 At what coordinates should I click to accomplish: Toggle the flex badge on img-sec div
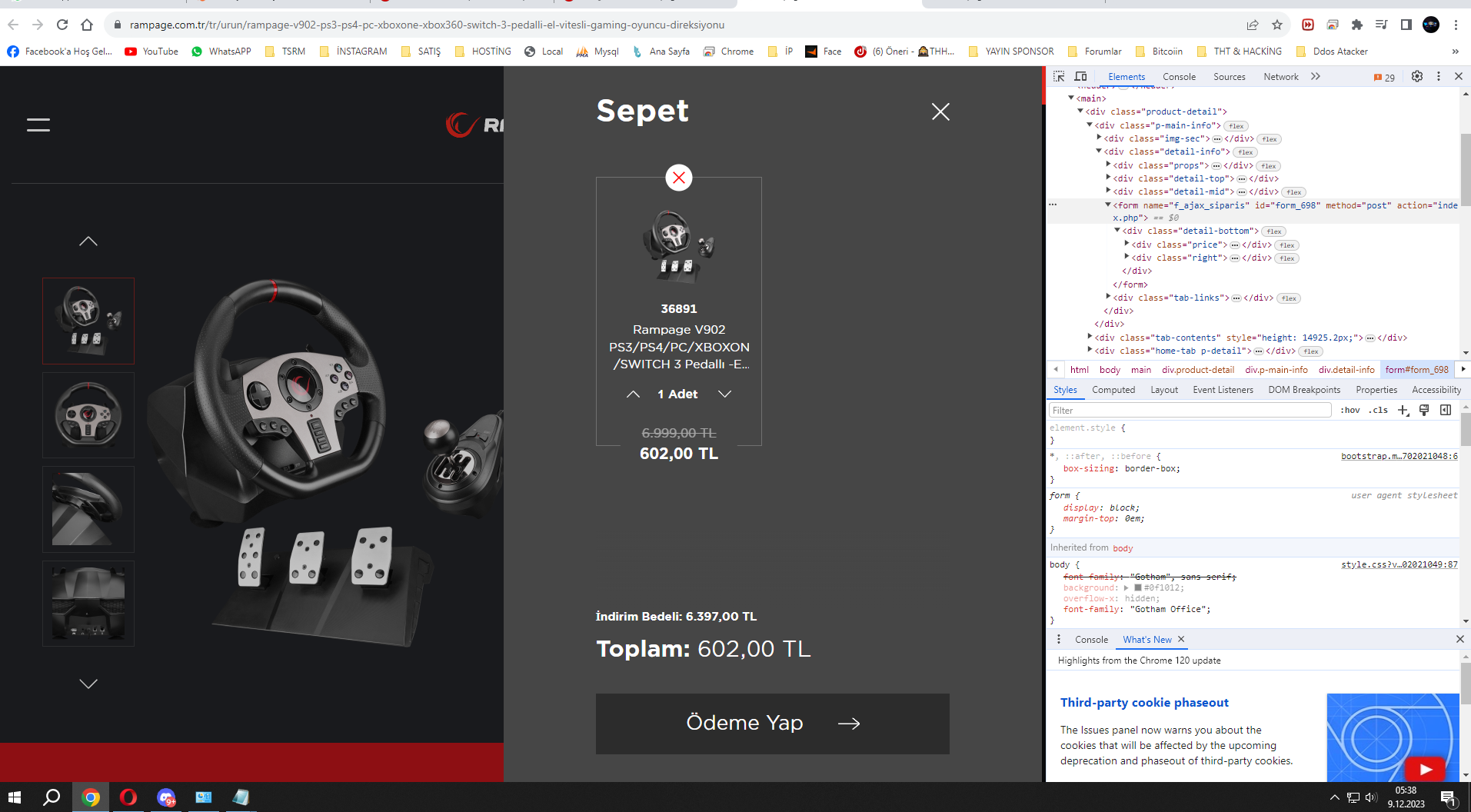tap(1270, 139)
